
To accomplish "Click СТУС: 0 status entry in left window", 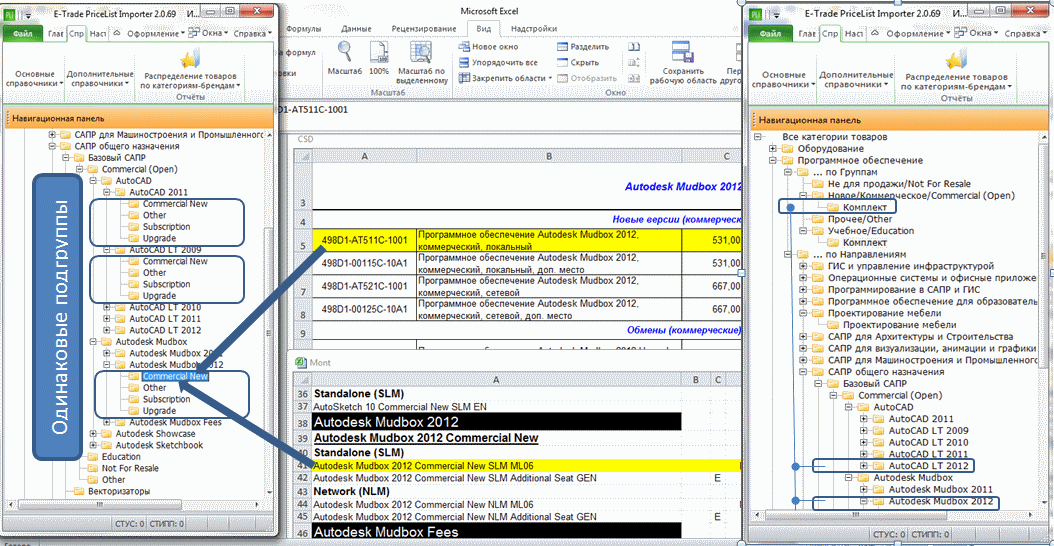I will [130, 522].
